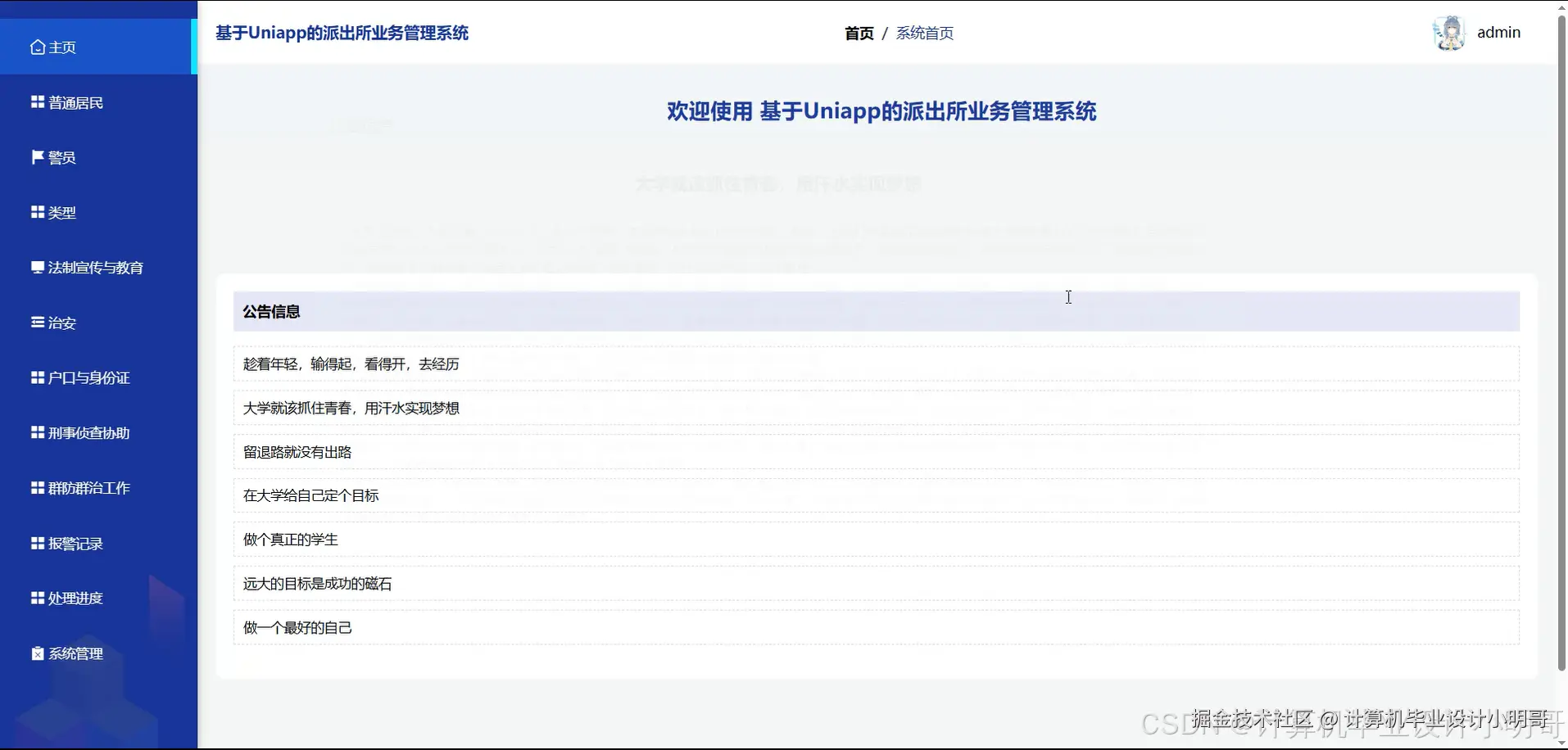Click the grid icon next to 户口与身份证
Screen dimensions: 1568x750
click(38, 377)
